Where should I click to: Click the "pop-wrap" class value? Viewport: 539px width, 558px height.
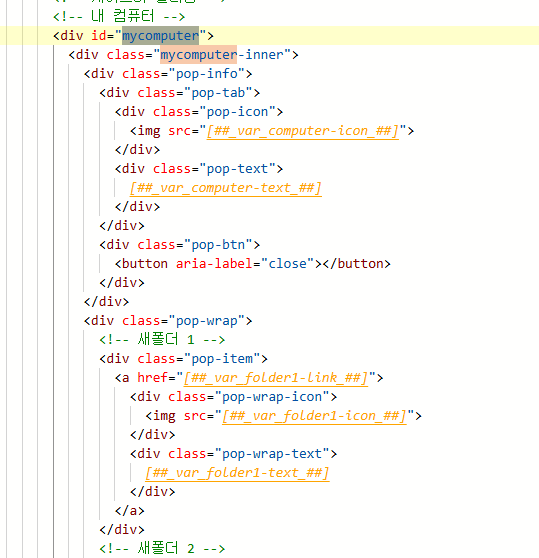(207, 321)
